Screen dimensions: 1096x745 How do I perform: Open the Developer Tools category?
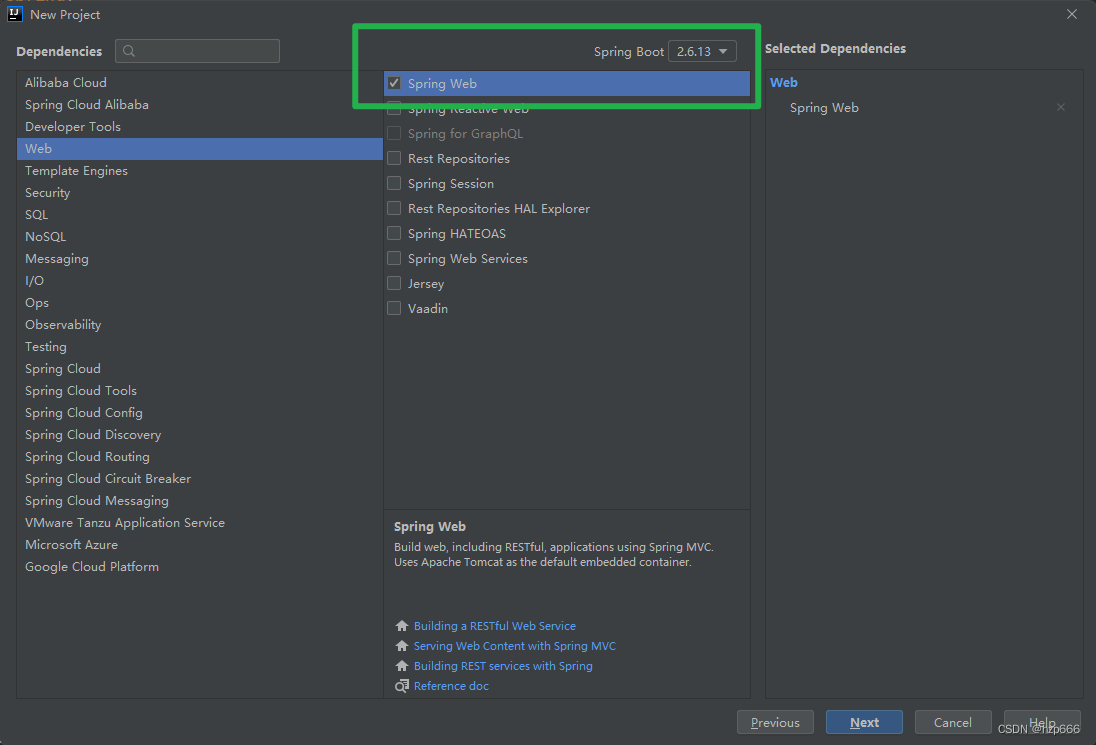pos(200,126)
